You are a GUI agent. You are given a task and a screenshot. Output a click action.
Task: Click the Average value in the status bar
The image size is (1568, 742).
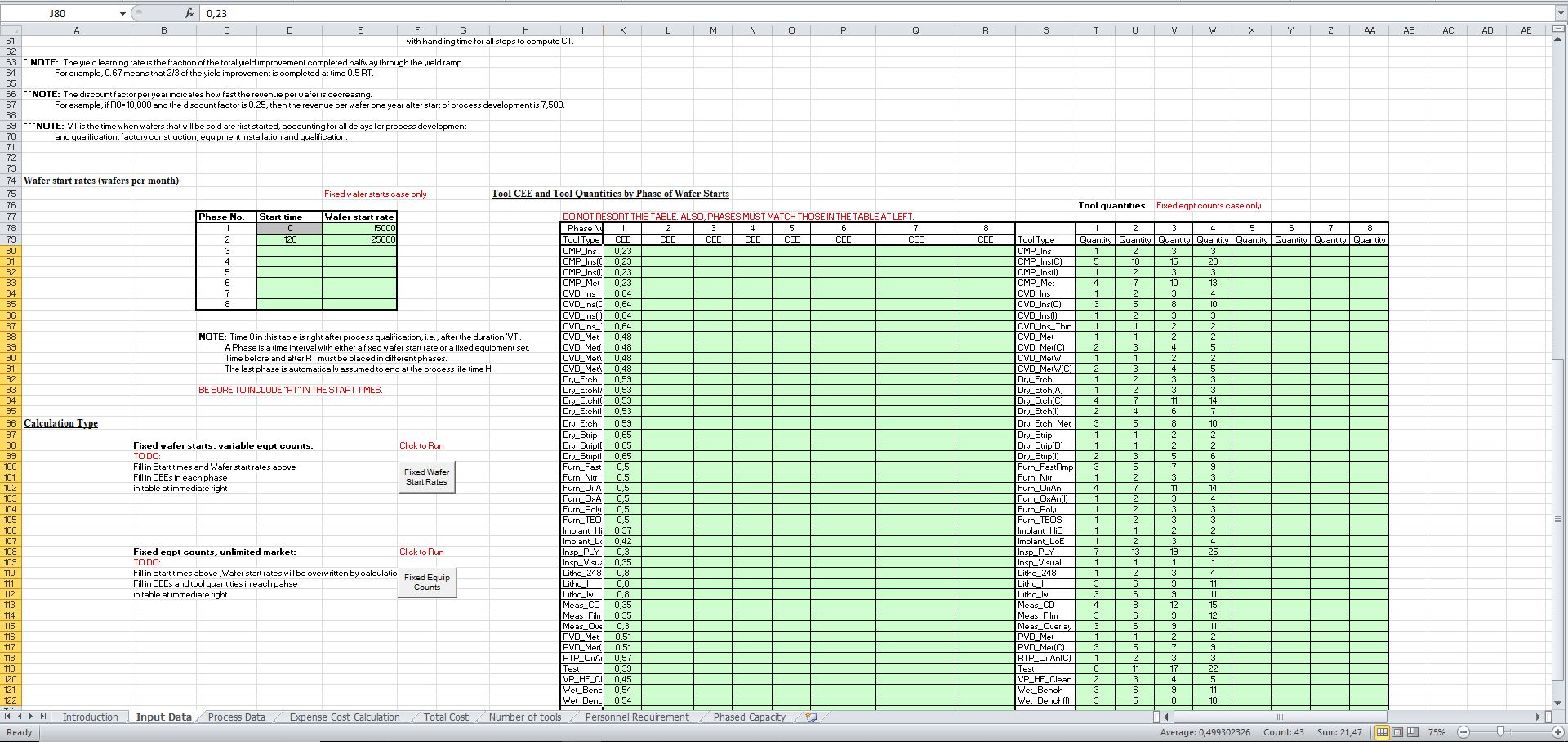click(1205, 732)
